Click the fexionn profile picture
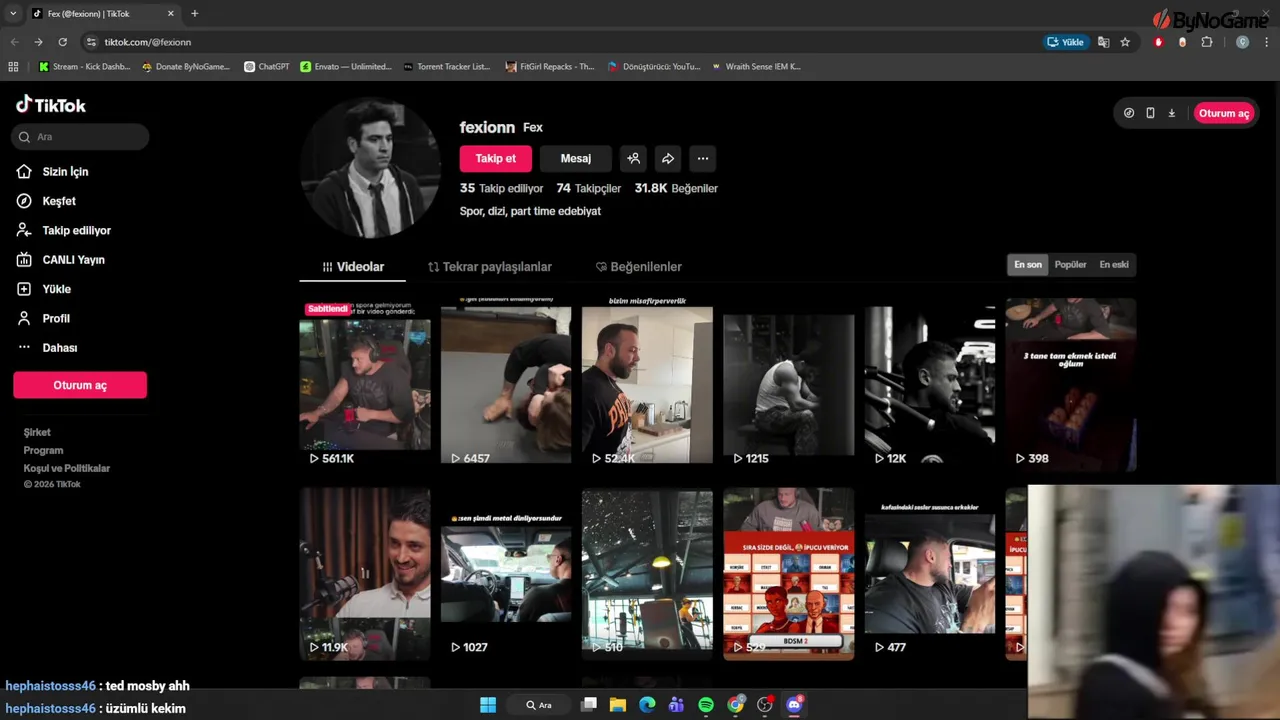 [370, 168]
